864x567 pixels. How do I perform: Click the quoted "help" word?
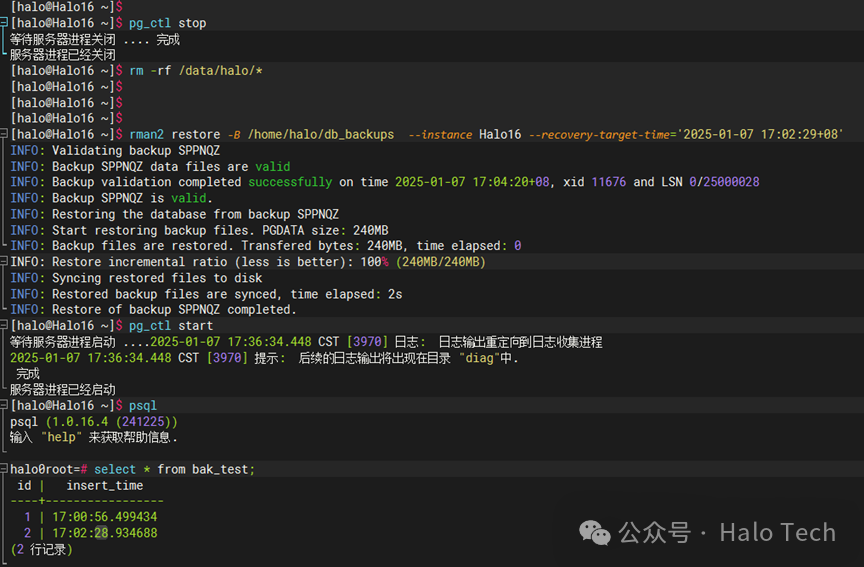tap(61, 438)
